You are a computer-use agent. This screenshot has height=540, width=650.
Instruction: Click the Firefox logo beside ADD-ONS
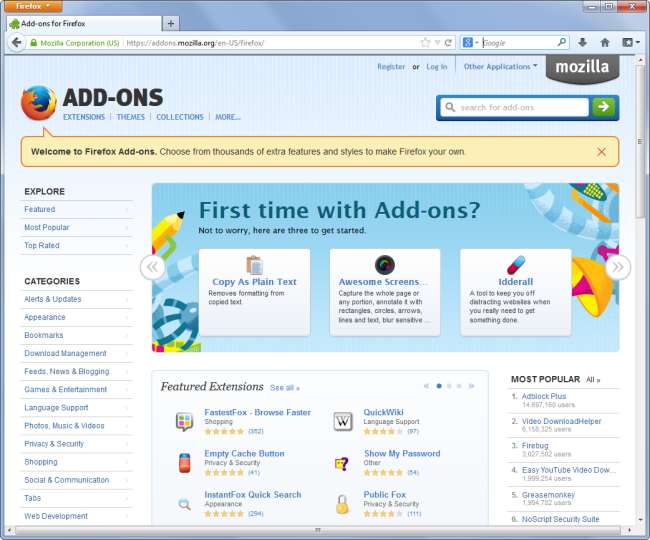39,103
